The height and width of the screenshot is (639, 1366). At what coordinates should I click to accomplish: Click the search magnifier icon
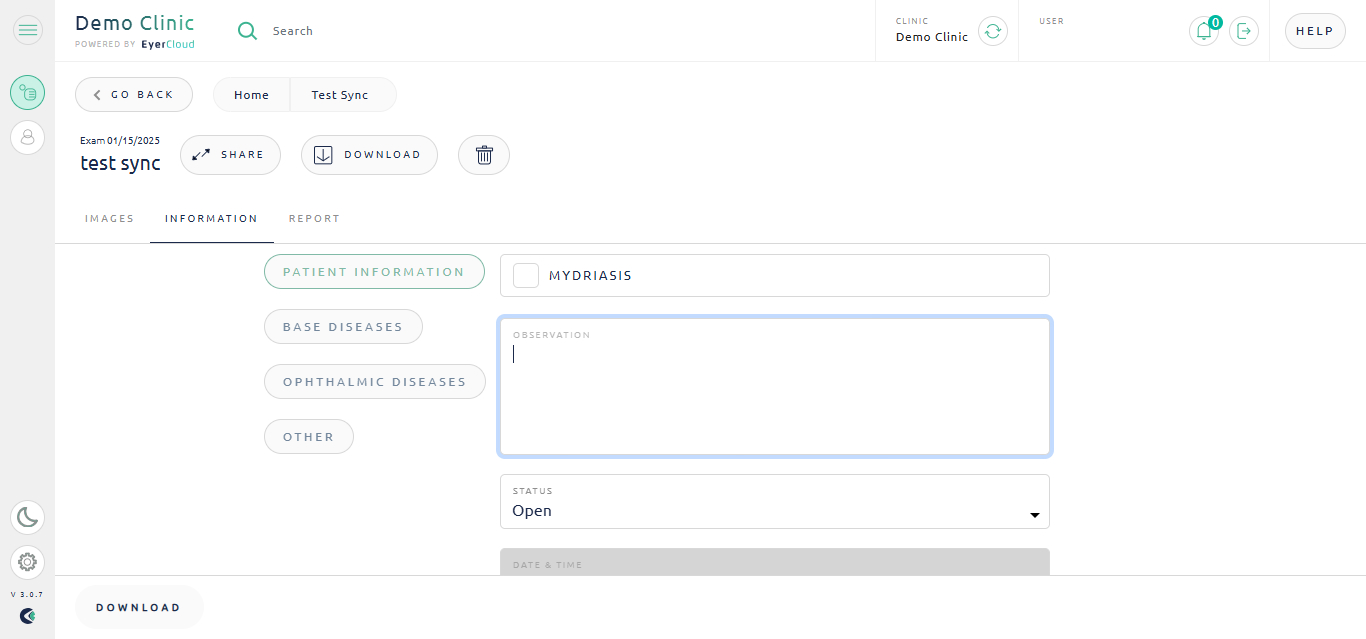247,31
